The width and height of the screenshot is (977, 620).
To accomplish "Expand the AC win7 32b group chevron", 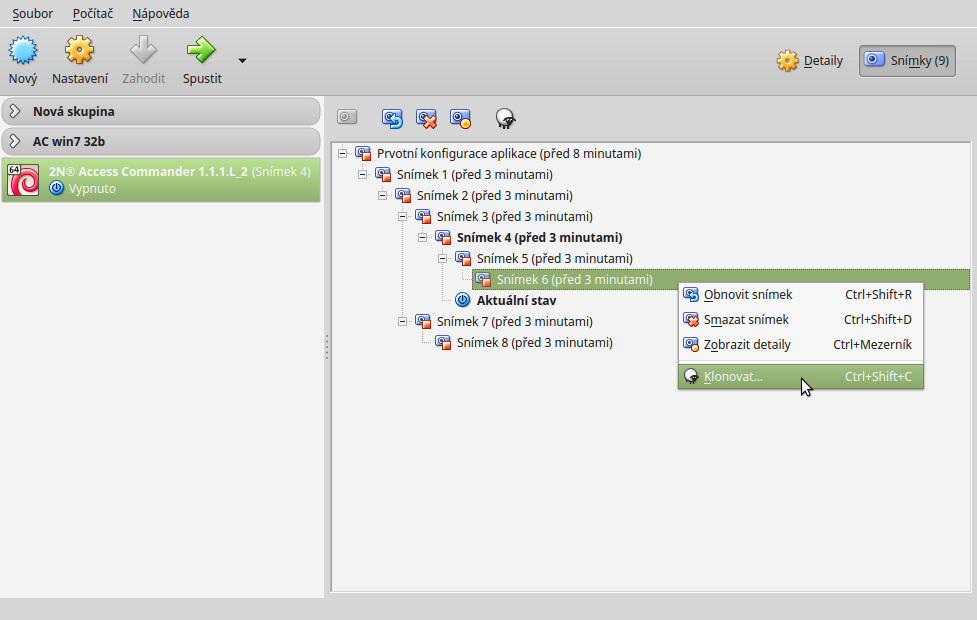I will (x=15, y=141).
